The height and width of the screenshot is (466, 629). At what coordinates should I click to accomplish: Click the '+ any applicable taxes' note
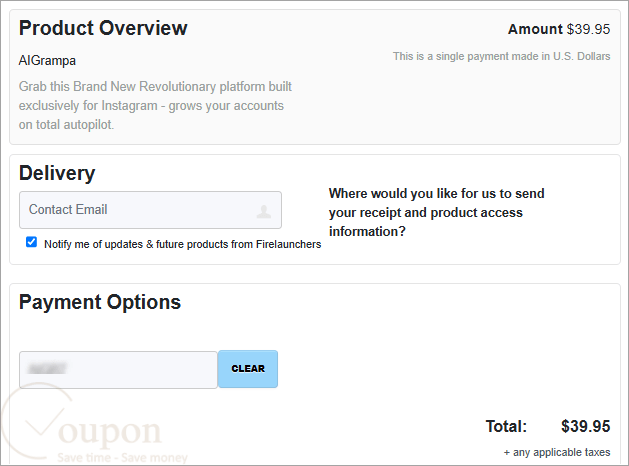click(557, 452)
